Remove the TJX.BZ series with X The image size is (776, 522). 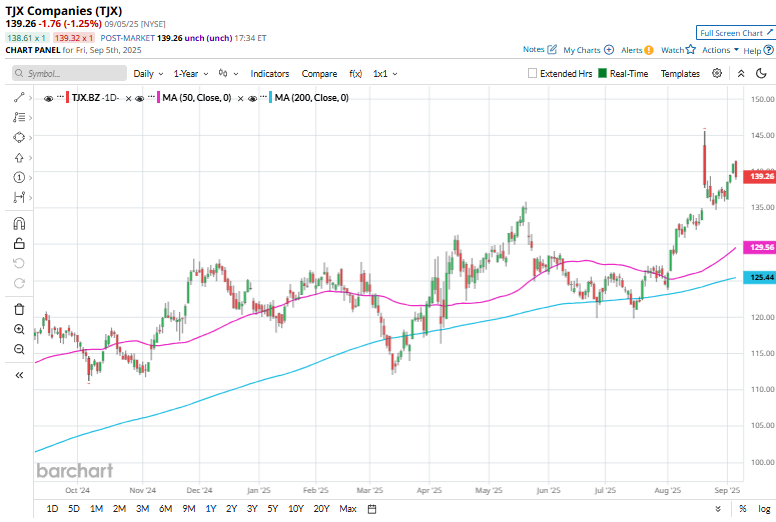point(128,98)
